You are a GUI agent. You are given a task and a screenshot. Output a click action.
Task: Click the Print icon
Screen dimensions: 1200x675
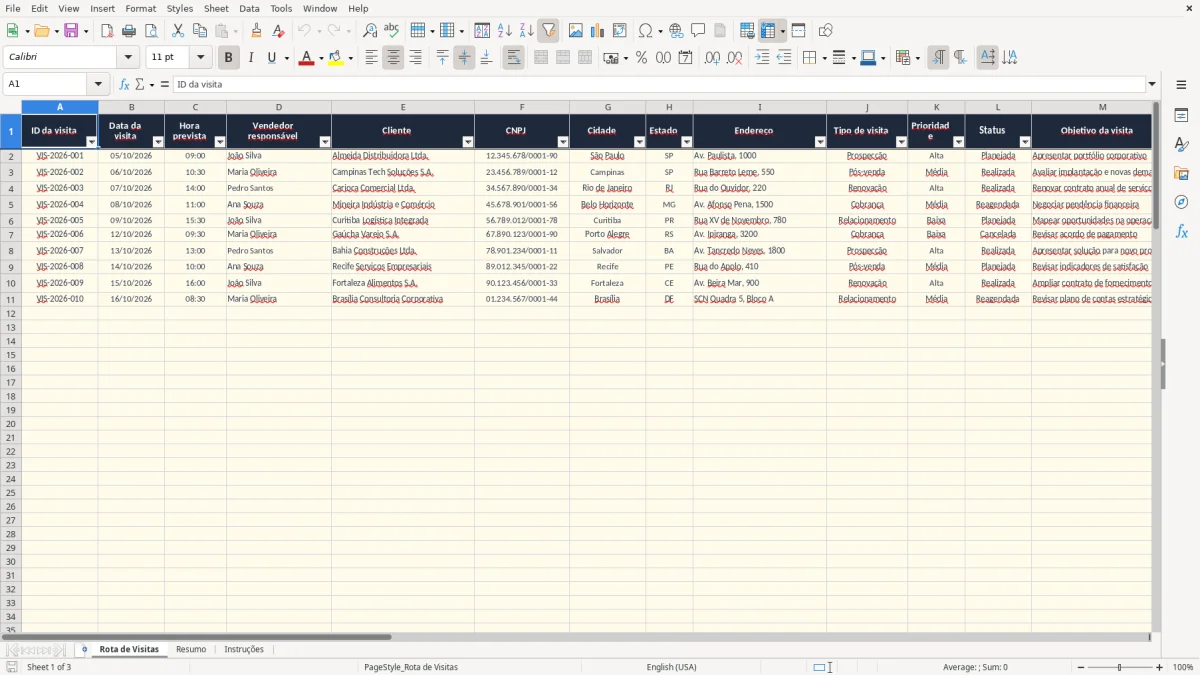(x=129, y=31)
